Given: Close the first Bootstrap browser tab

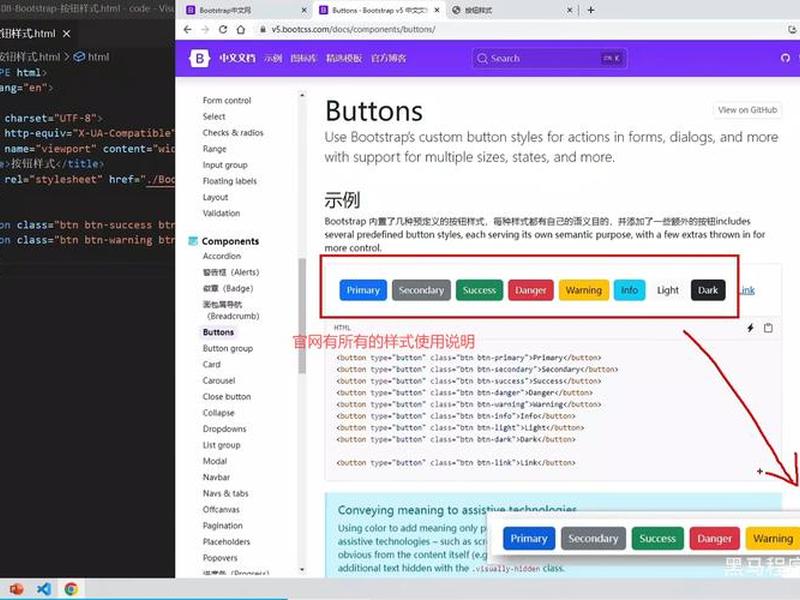Looking at the screenshot, I should (304, 10).
